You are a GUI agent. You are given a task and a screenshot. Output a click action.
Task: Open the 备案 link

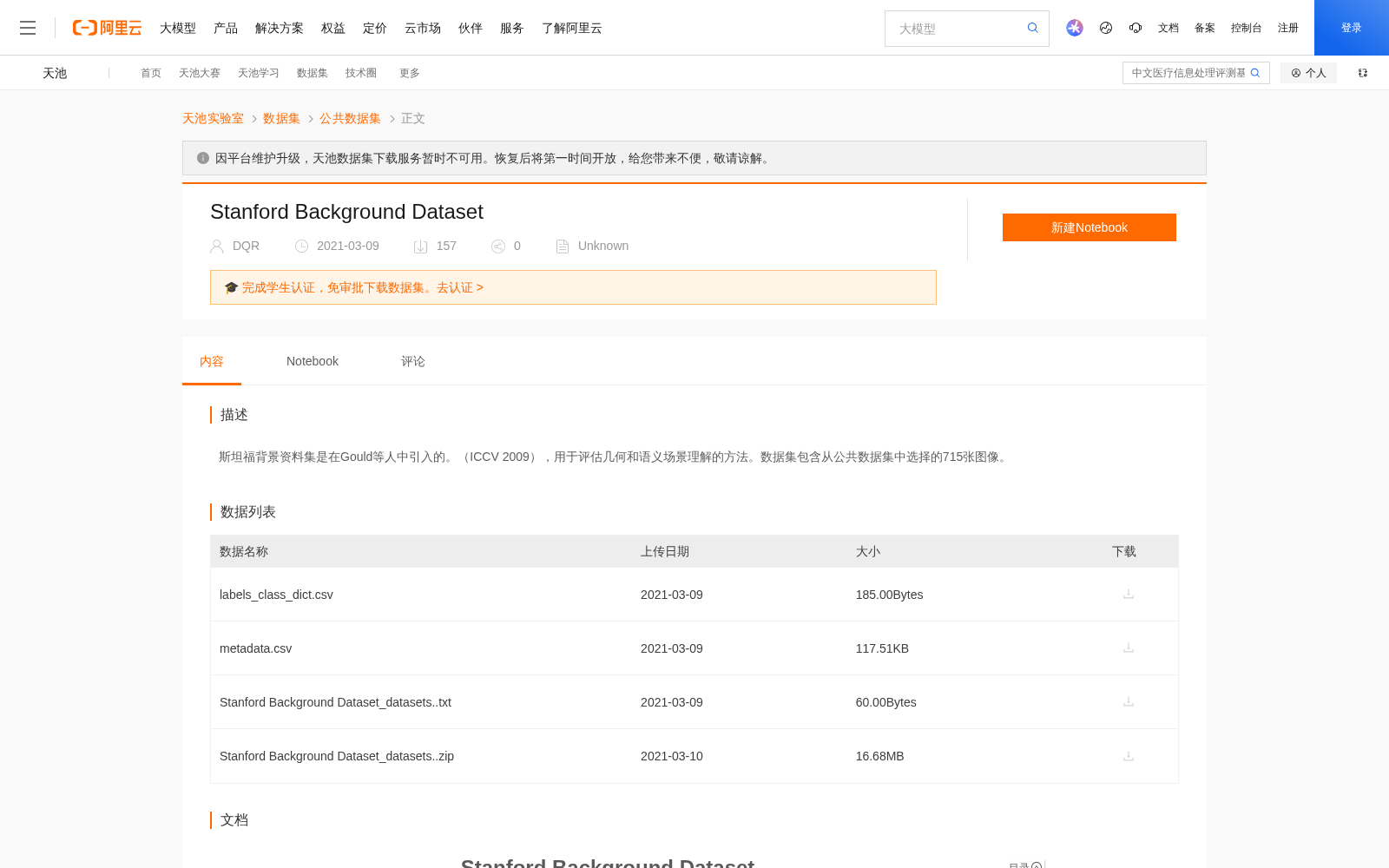1205,28
